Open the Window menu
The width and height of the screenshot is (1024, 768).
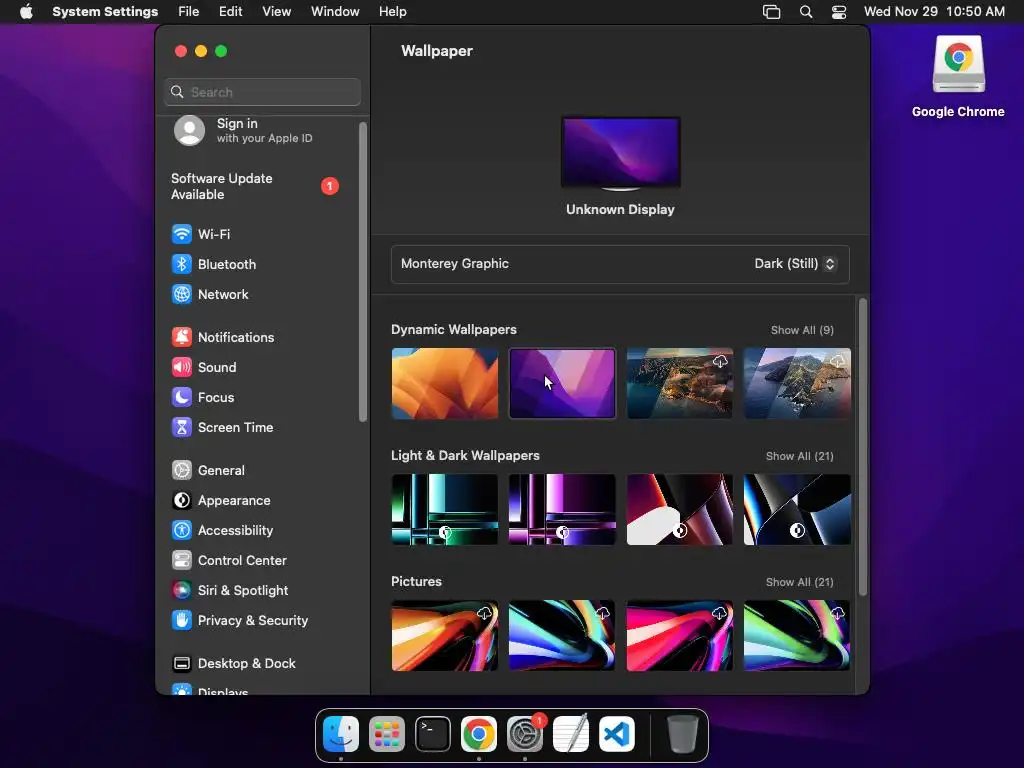click(x=335, y=12)
